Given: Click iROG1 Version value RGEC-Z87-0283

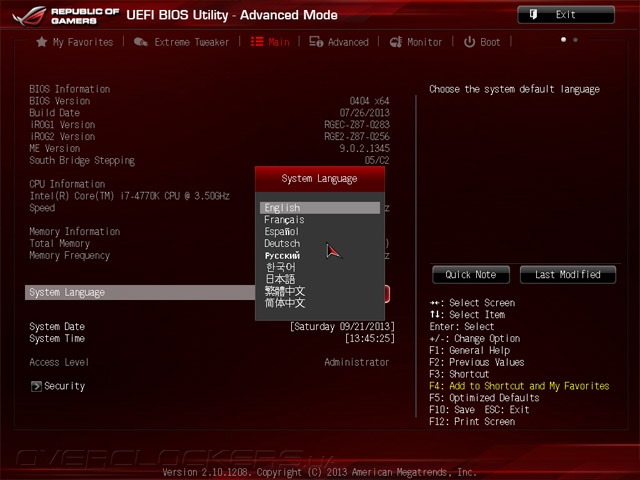Looking at the screenshot, I should tap(357, 124).
